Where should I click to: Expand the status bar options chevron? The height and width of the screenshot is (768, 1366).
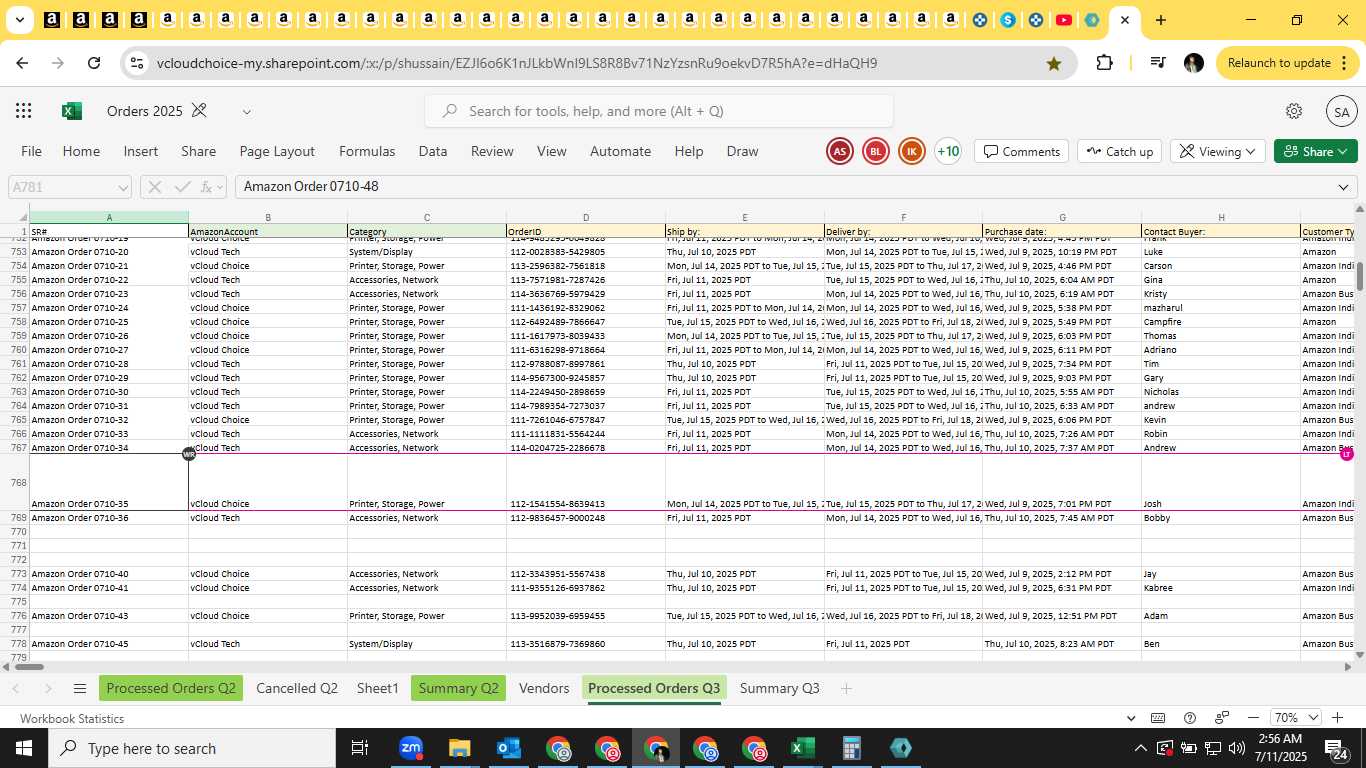click(1131, 718)
